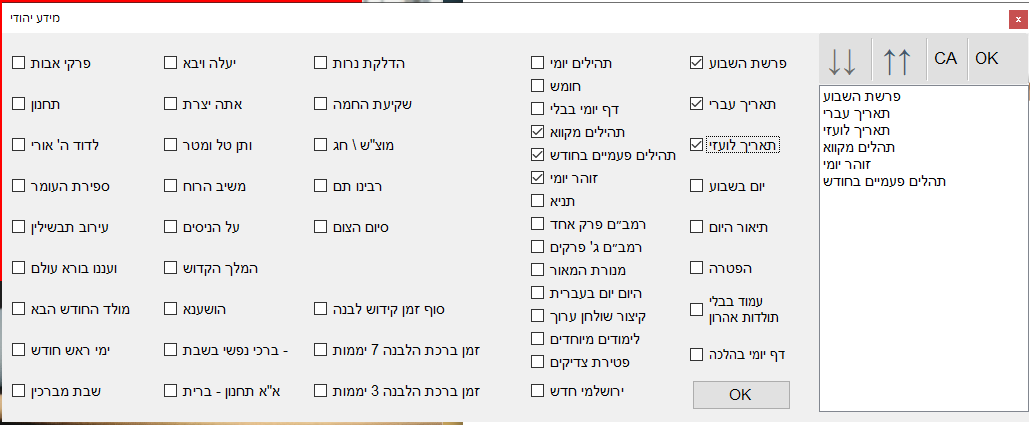Screen dimensions: 1030x425
Task: Check the הדלקת נרות checkbox
Action: (321, 63)
